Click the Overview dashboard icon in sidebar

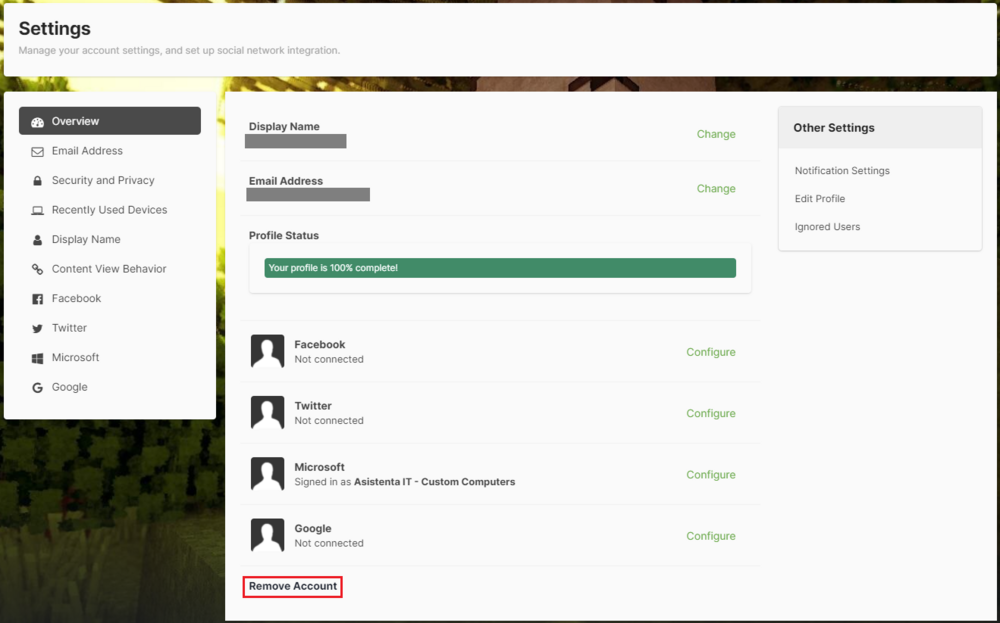coord(37,122)
